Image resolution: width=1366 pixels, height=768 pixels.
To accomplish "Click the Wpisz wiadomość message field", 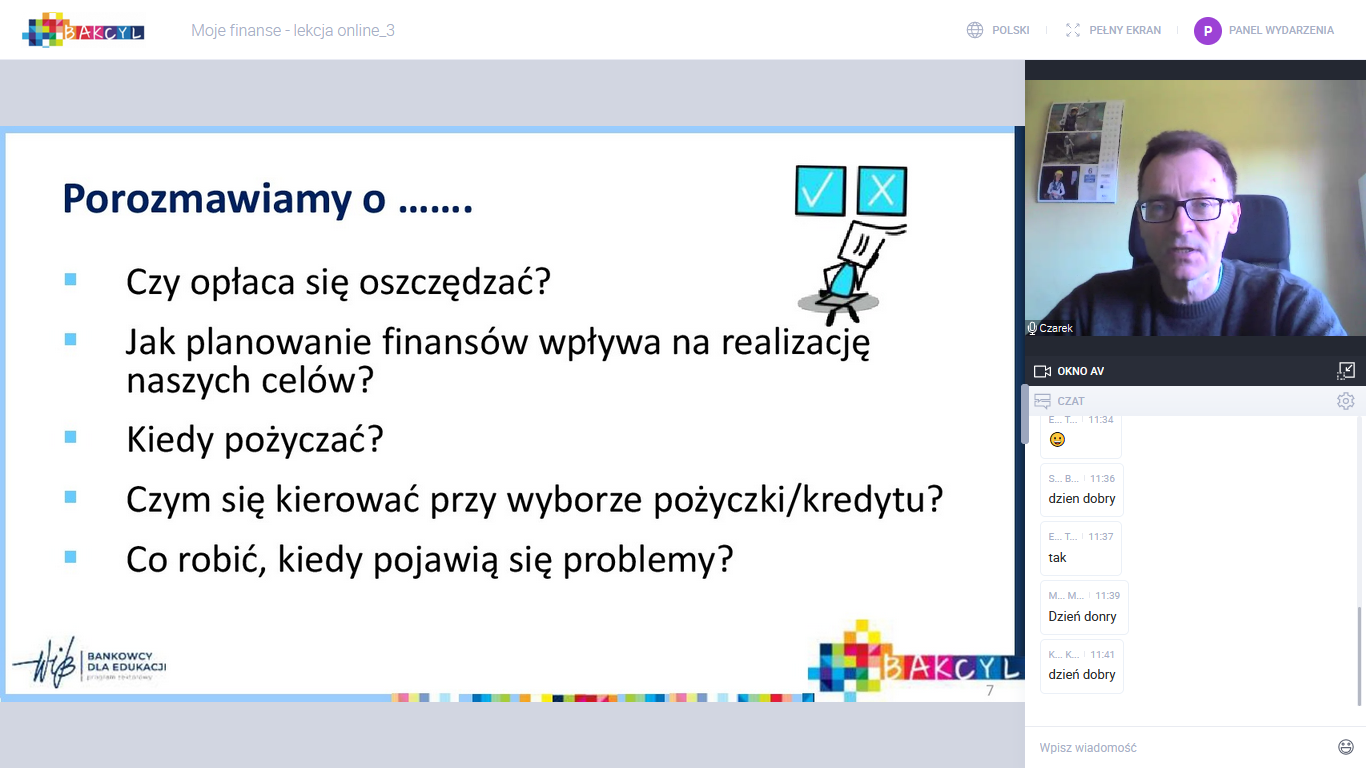I will coord(1180,747).
